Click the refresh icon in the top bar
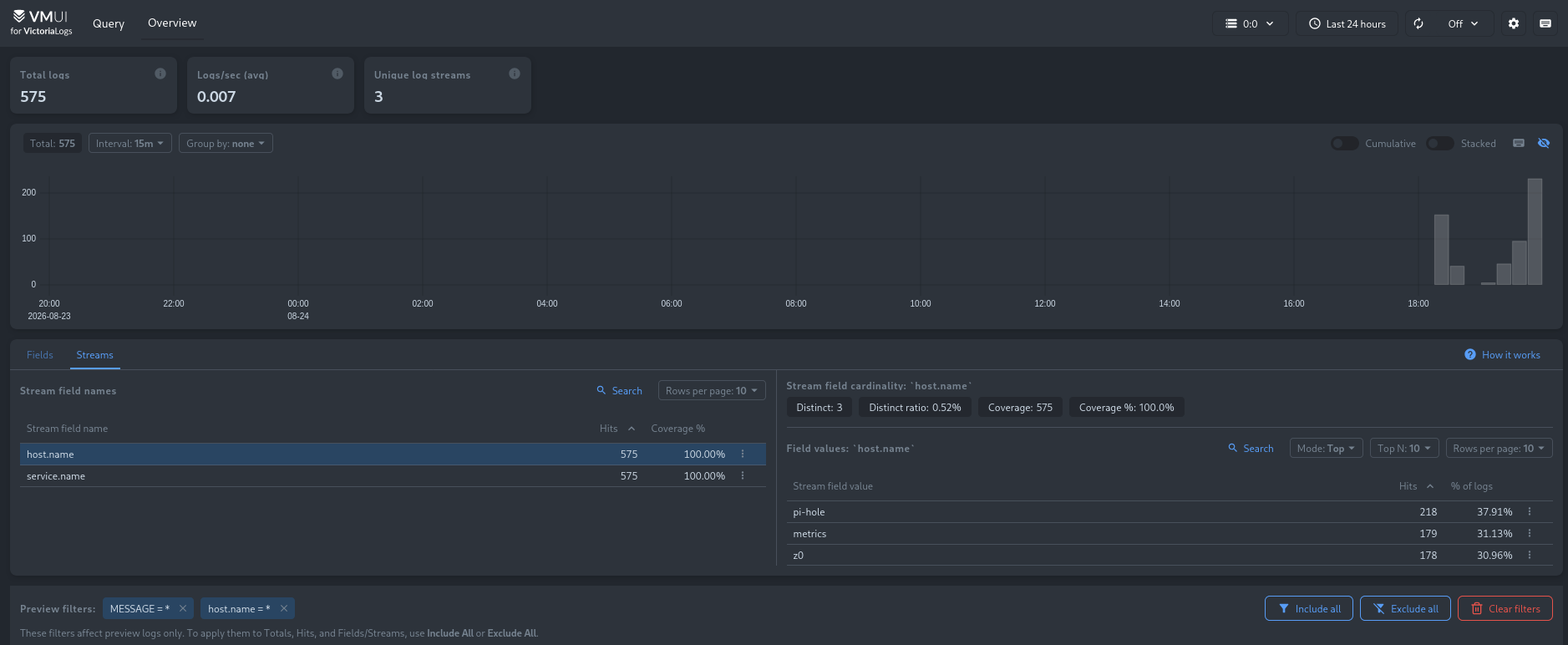The height and width of the screenshot is (645, 1568). (1418, 23)
